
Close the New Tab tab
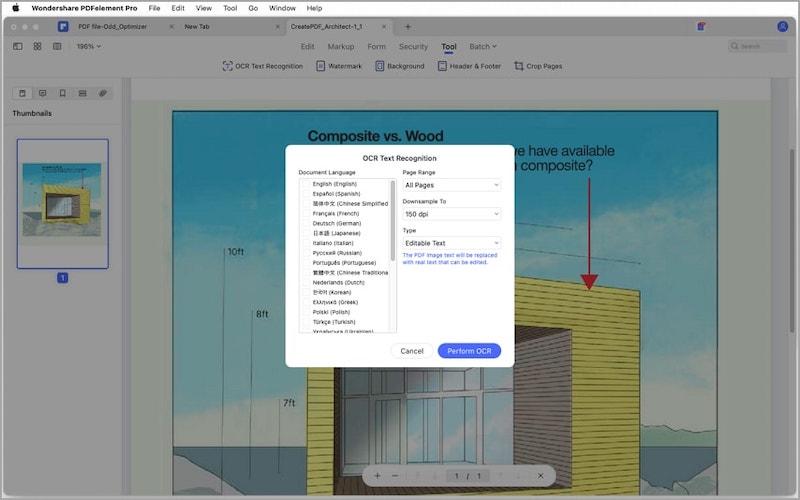(x=278, y=27)
